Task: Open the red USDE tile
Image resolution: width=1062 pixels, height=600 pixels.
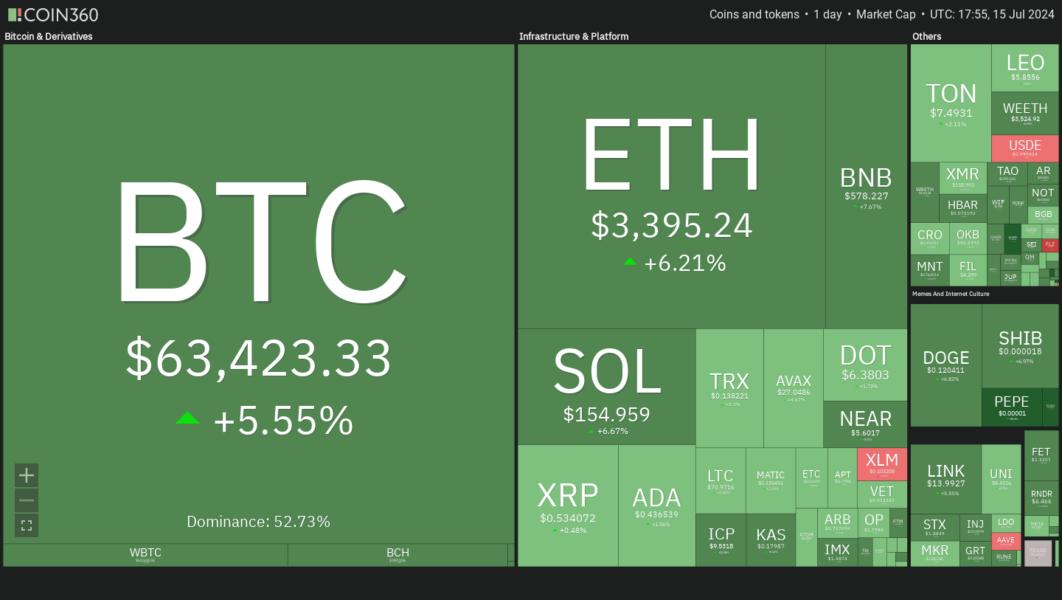Action: (1025, 148)
